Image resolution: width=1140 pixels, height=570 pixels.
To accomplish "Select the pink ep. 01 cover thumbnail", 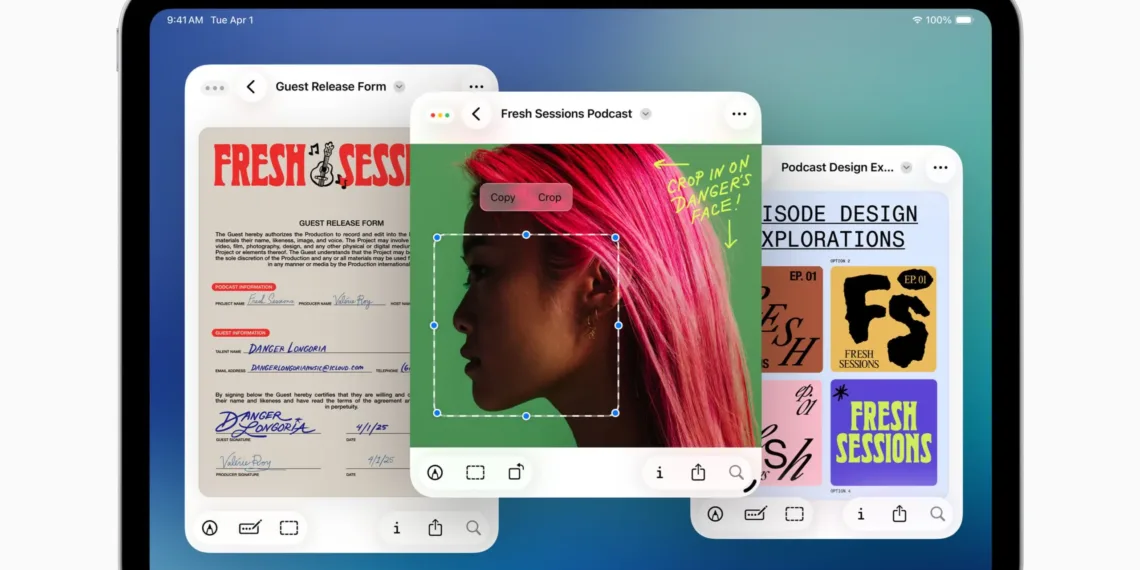I will click(792, 433).
